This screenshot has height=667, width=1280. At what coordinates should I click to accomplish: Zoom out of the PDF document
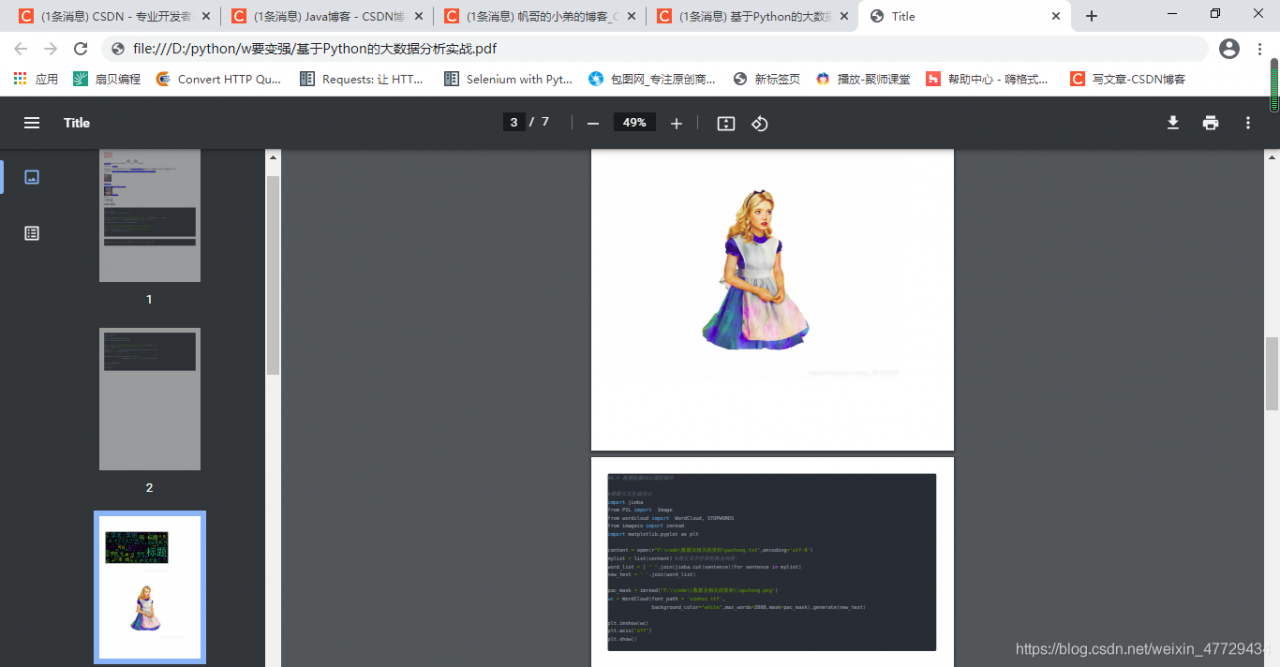tap(593, 123)
